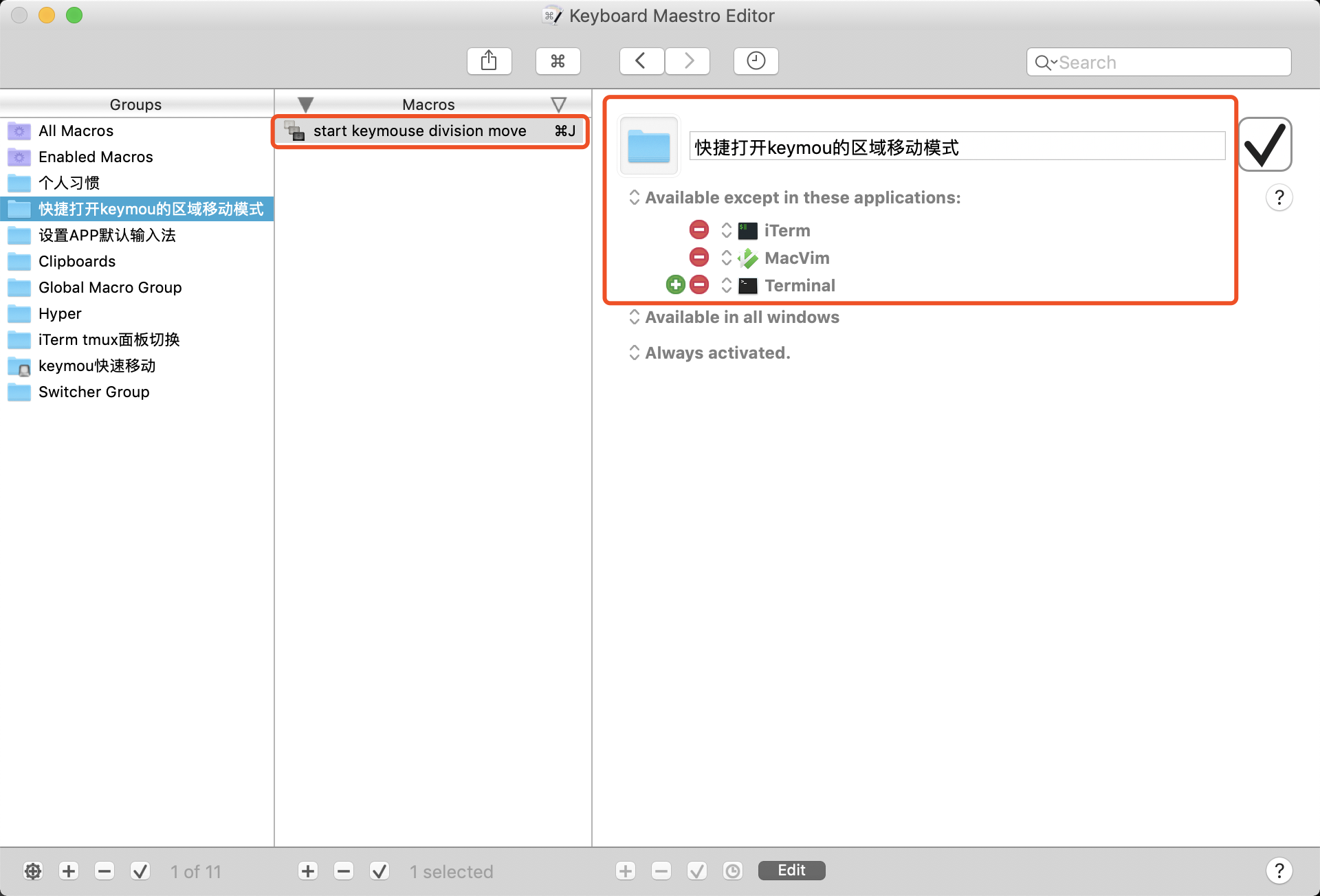Select 'start keymouse division move' macro
The height and width of the screenshot is (896, 1320).
coord(419,131)
